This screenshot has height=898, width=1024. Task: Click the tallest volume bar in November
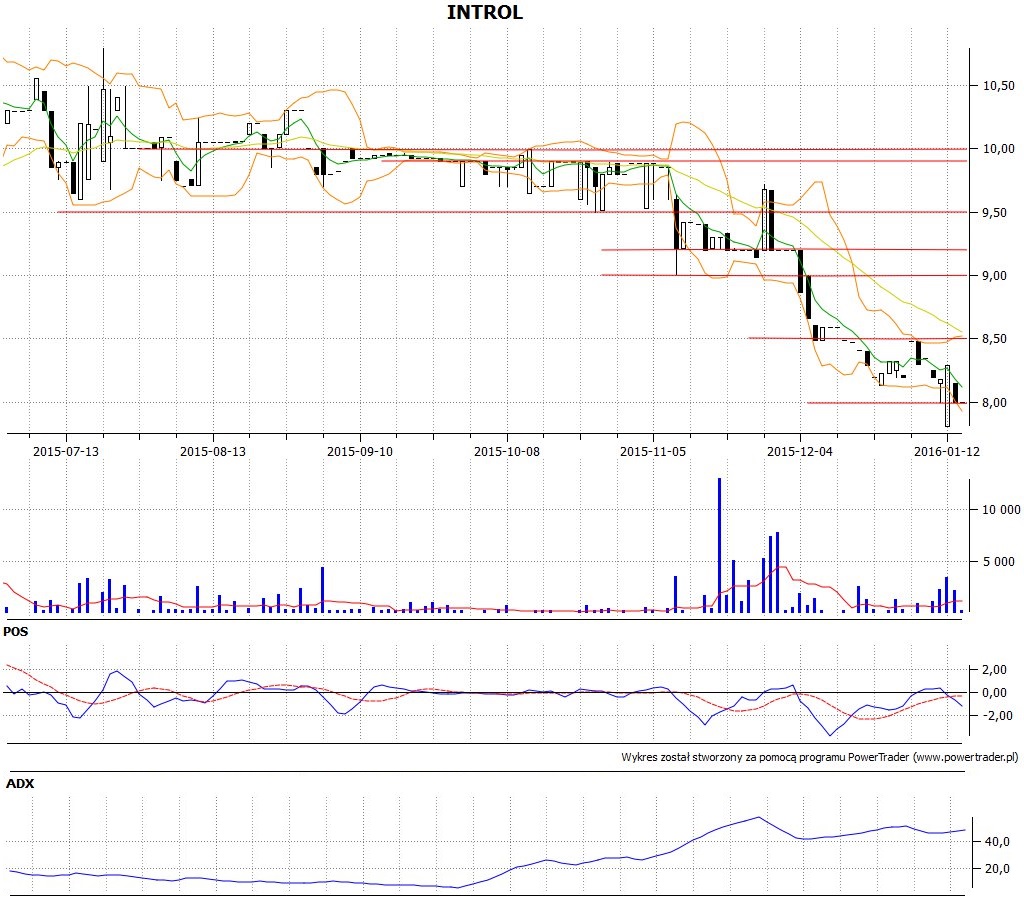(720, 545)
